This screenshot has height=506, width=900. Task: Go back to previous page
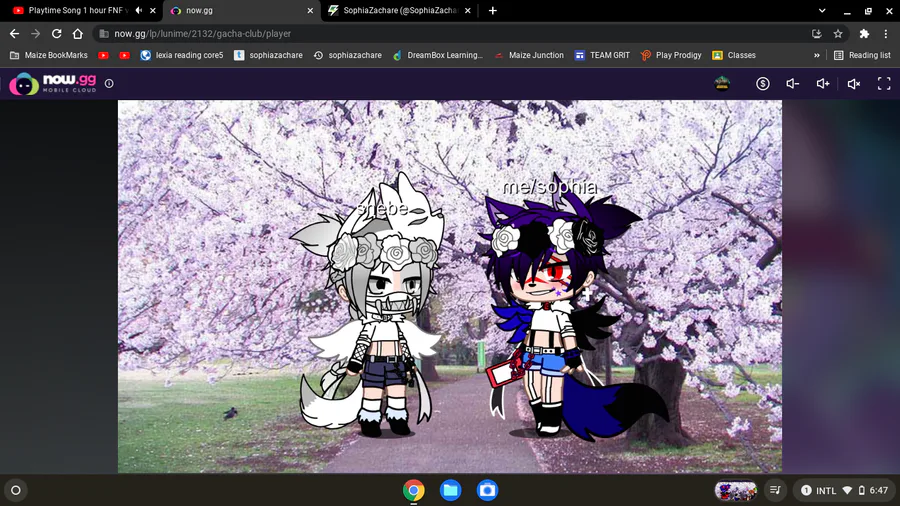coord(14,34)
